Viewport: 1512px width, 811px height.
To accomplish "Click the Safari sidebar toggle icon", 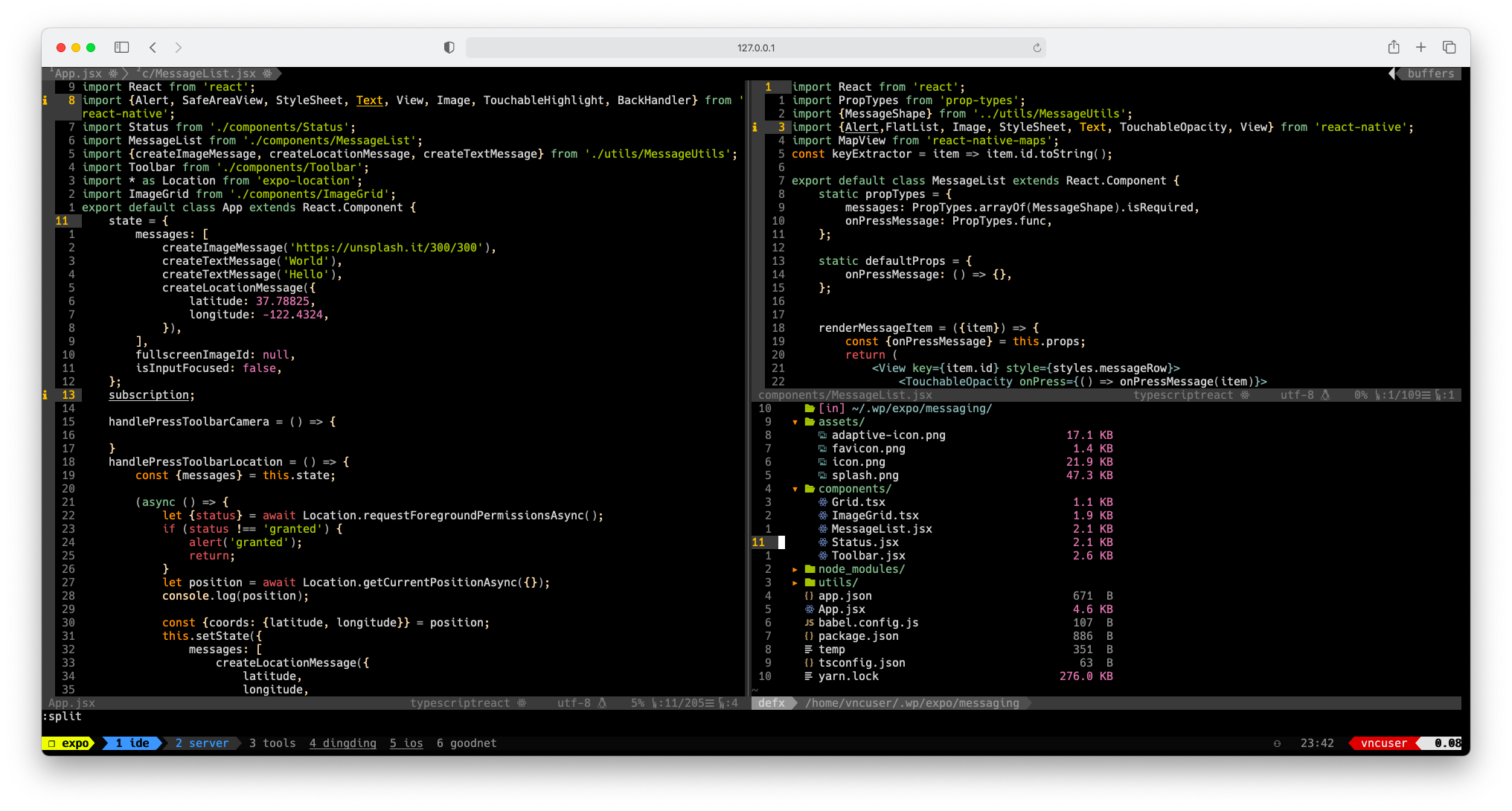I will pyautogui.click(x=121, y=48).
